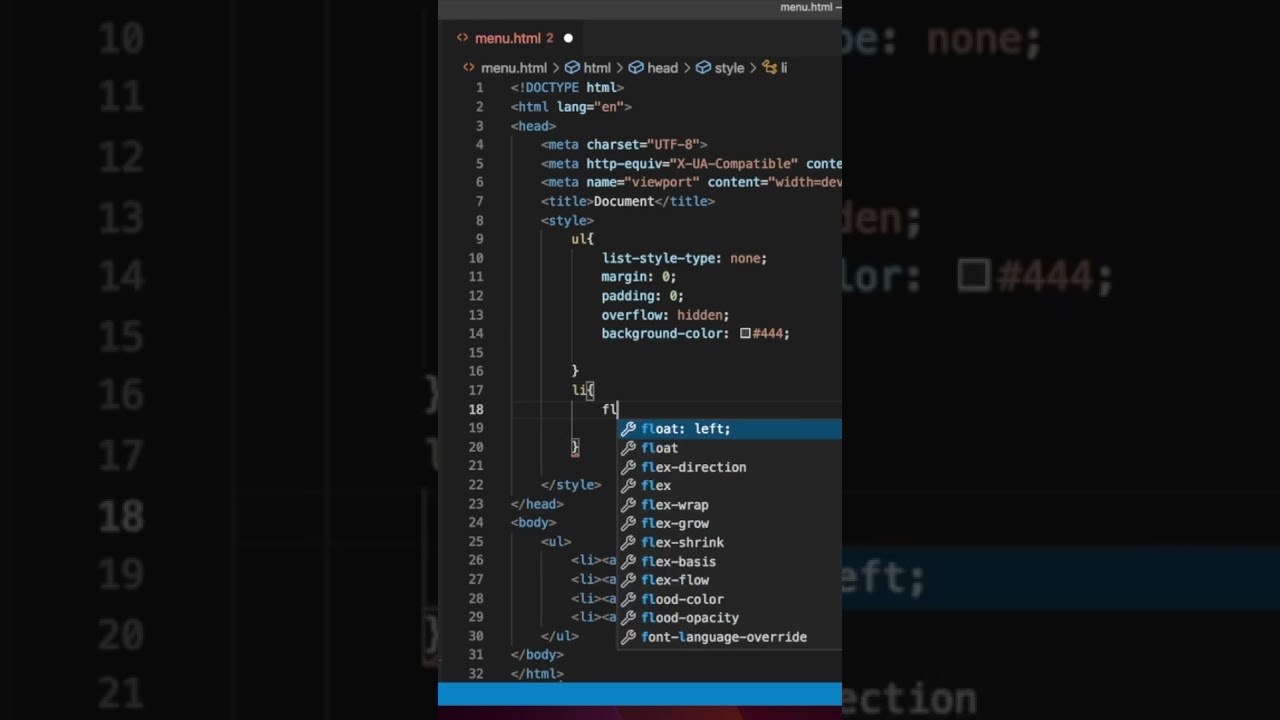Open the #444 color swatch picker
The image size is (1280, 720).
[x=745, y=334]
